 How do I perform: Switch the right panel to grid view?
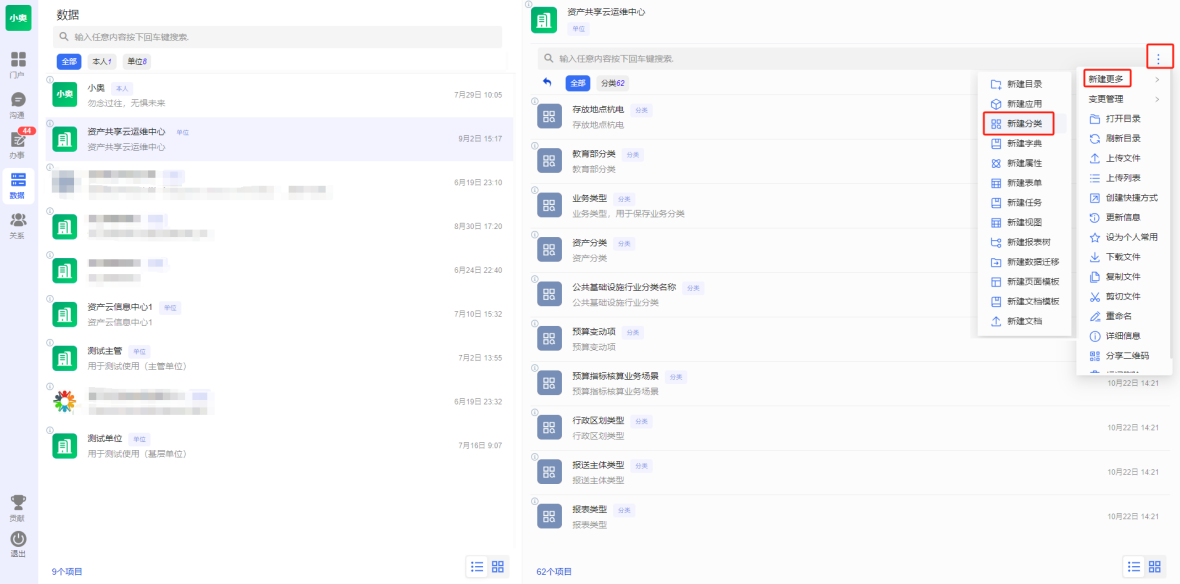[1156, 566]
